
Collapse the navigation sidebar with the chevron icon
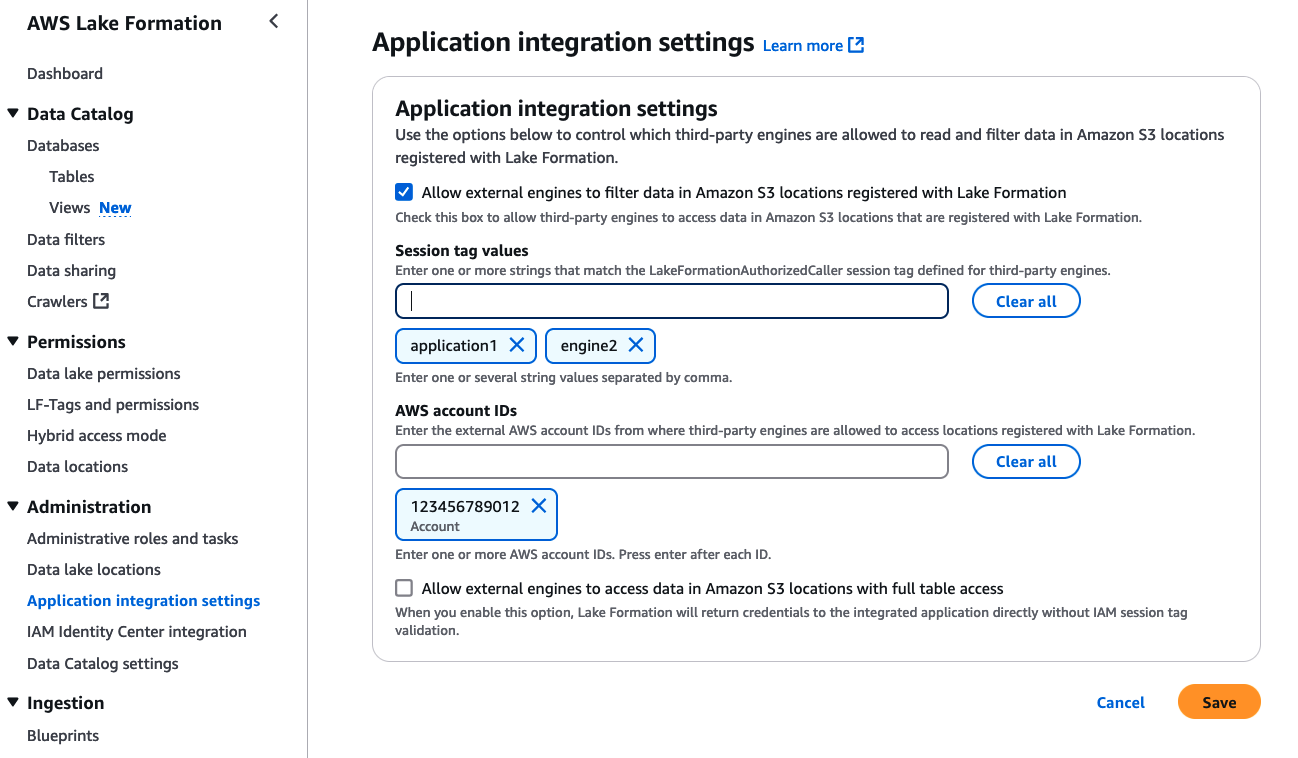click(x=273, y=20)
